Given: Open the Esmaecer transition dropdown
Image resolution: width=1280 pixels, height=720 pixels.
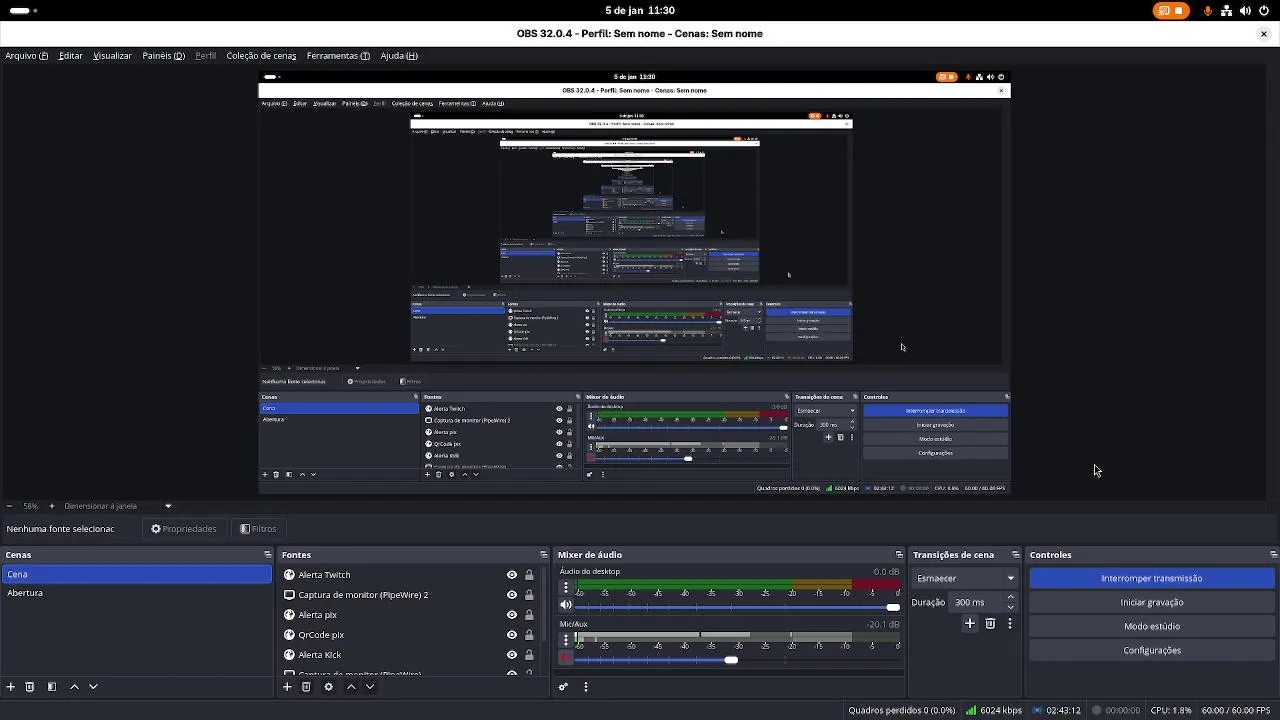Looking at the screenshot, I should click(x=965, y=578).
